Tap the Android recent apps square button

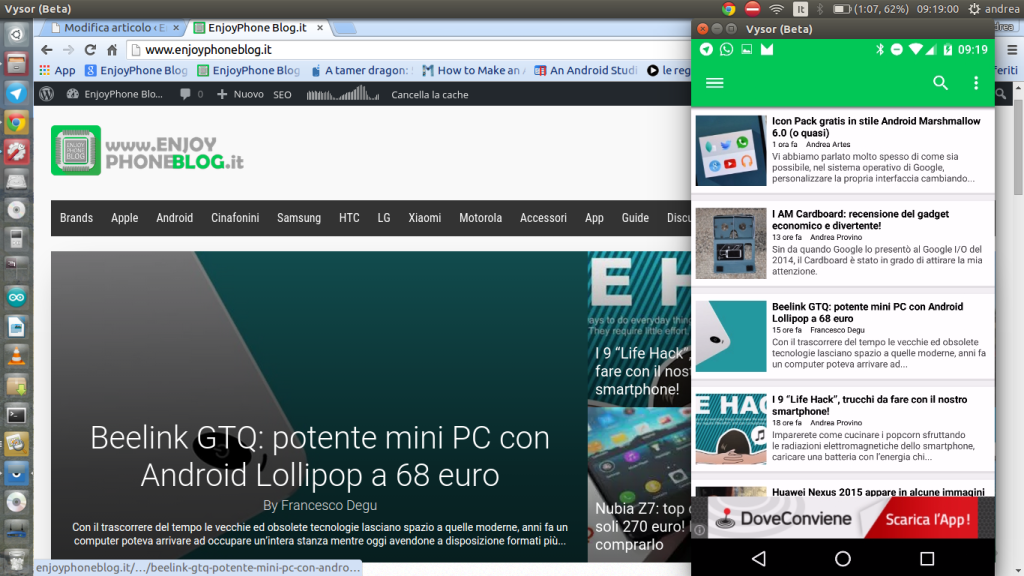coord(927,558)
